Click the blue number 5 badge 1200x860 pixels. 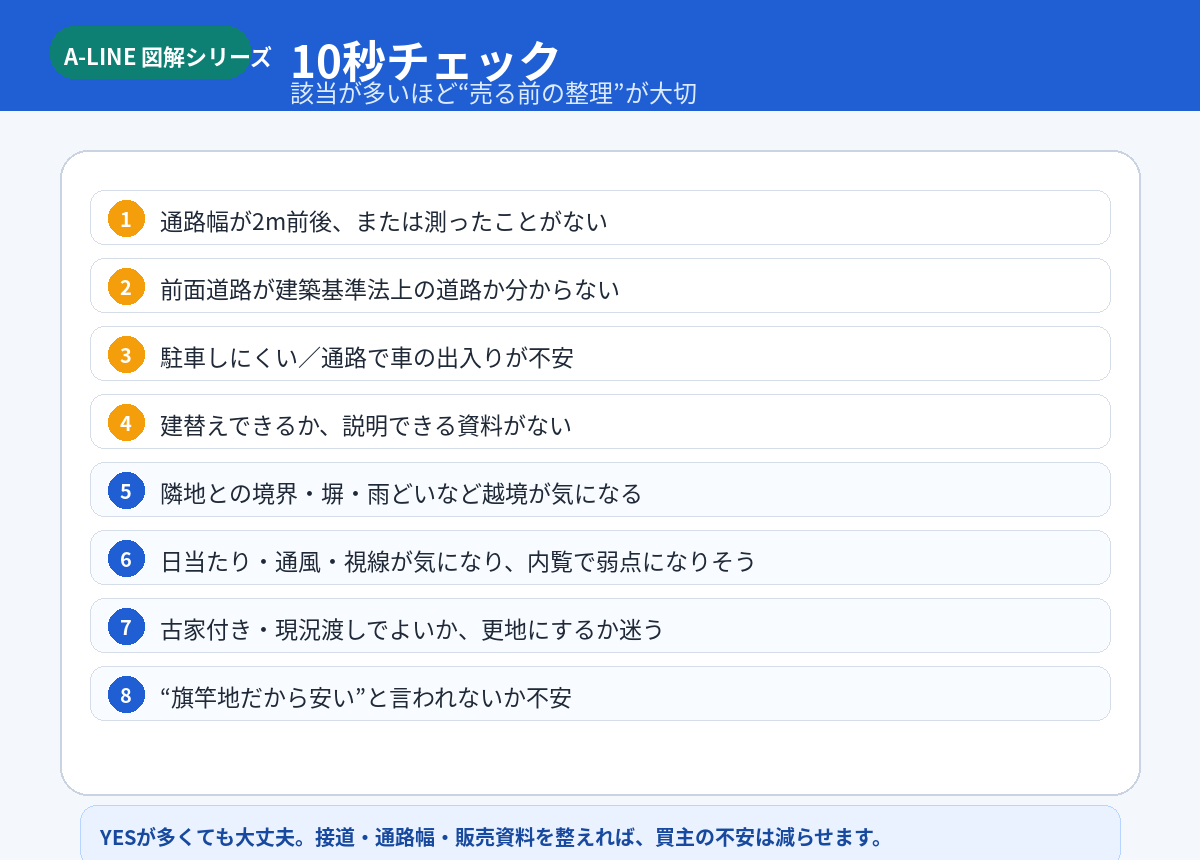pos(126,490)
